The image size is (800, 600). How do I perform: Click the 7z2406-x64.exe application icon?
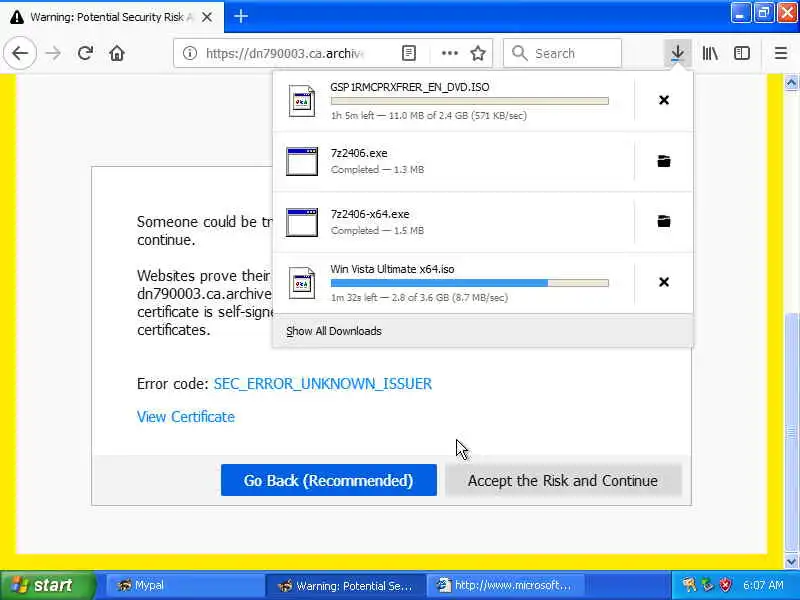point(302,222)
